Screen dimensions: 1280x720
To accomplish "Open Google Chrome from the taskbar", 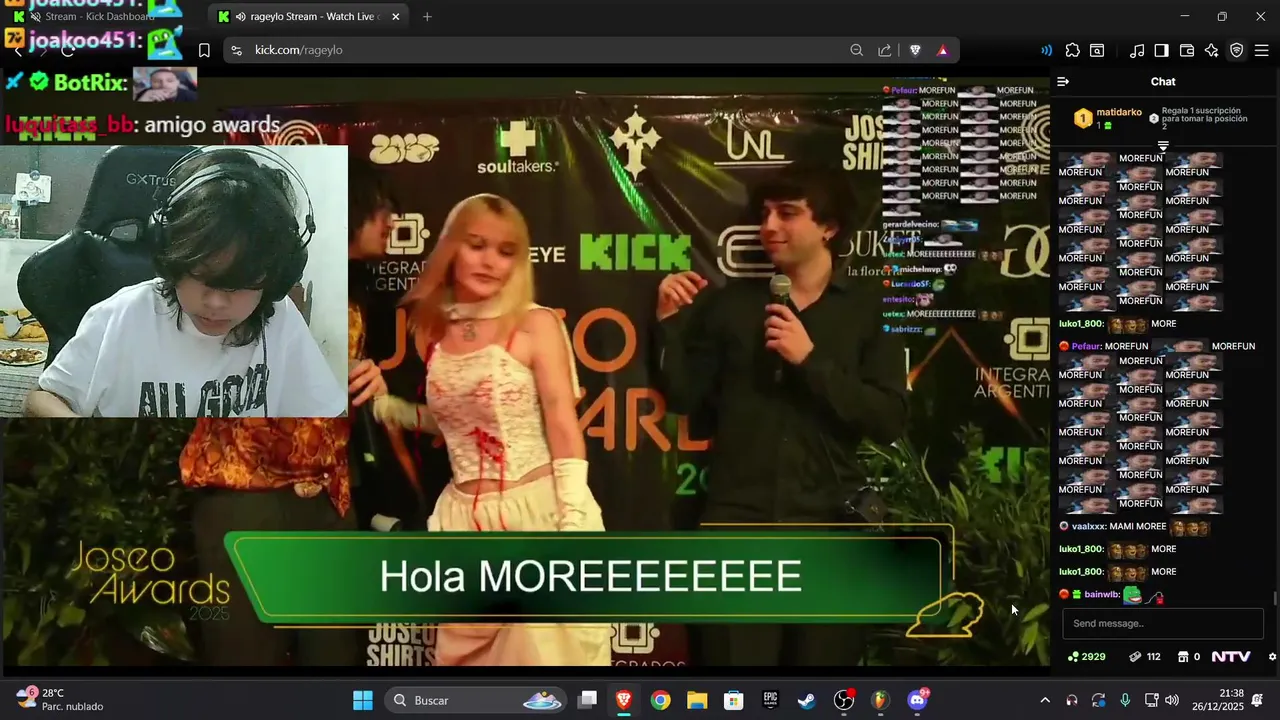I will pos(660,700).
